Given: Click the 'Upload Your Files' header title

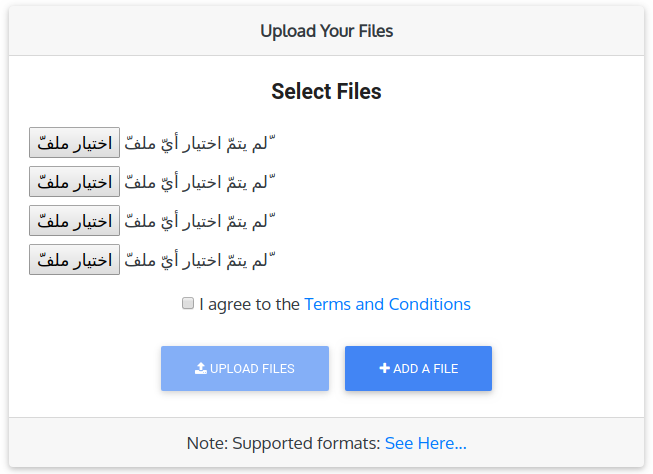Looking at the screenshot, I should [x=326, y=31].
